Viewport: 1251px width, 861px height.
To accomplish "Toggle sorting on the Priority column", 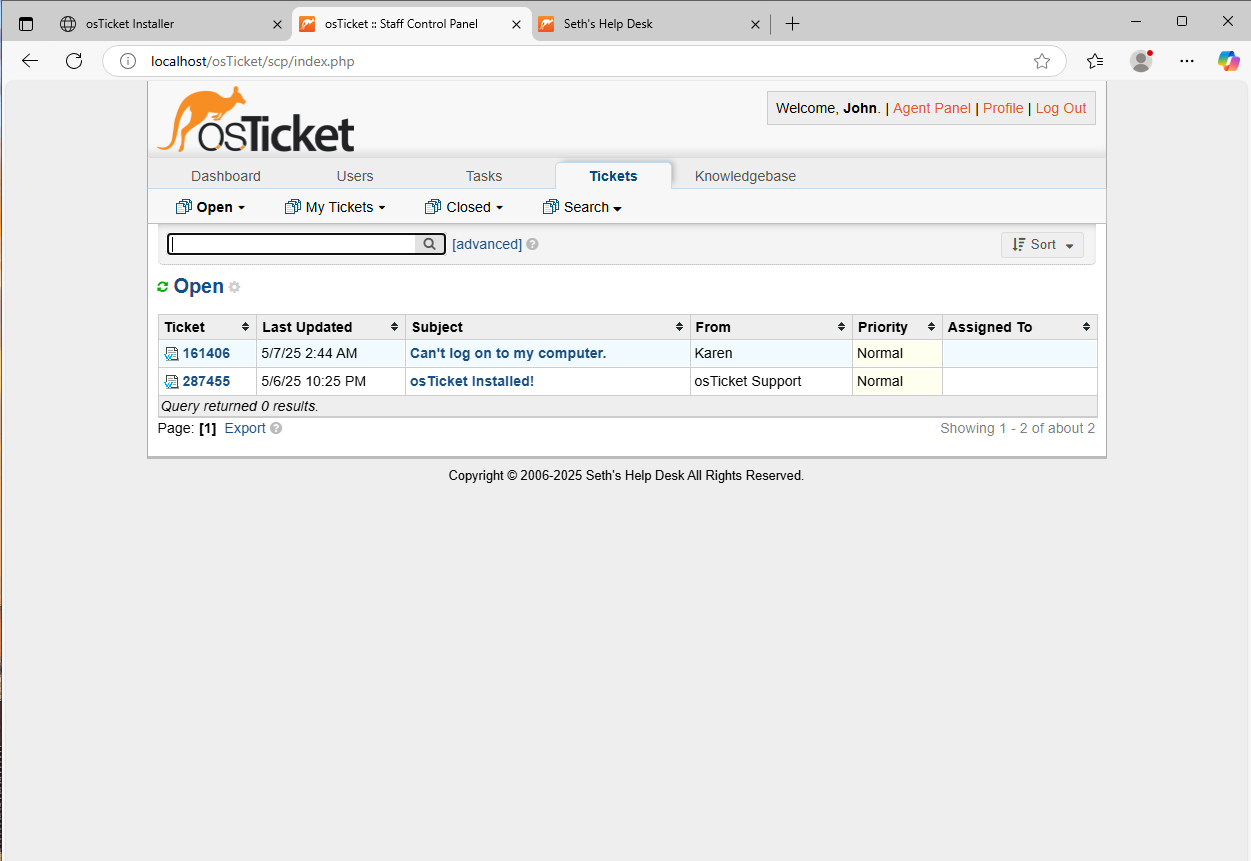I will pos(931,326).
